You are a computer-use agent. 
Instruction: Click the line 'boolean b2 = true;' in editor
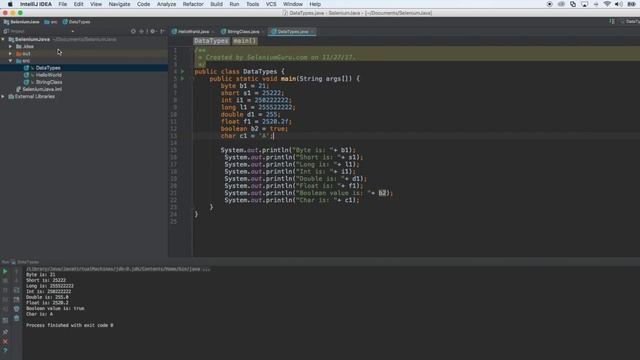click(x=254, y=129)
